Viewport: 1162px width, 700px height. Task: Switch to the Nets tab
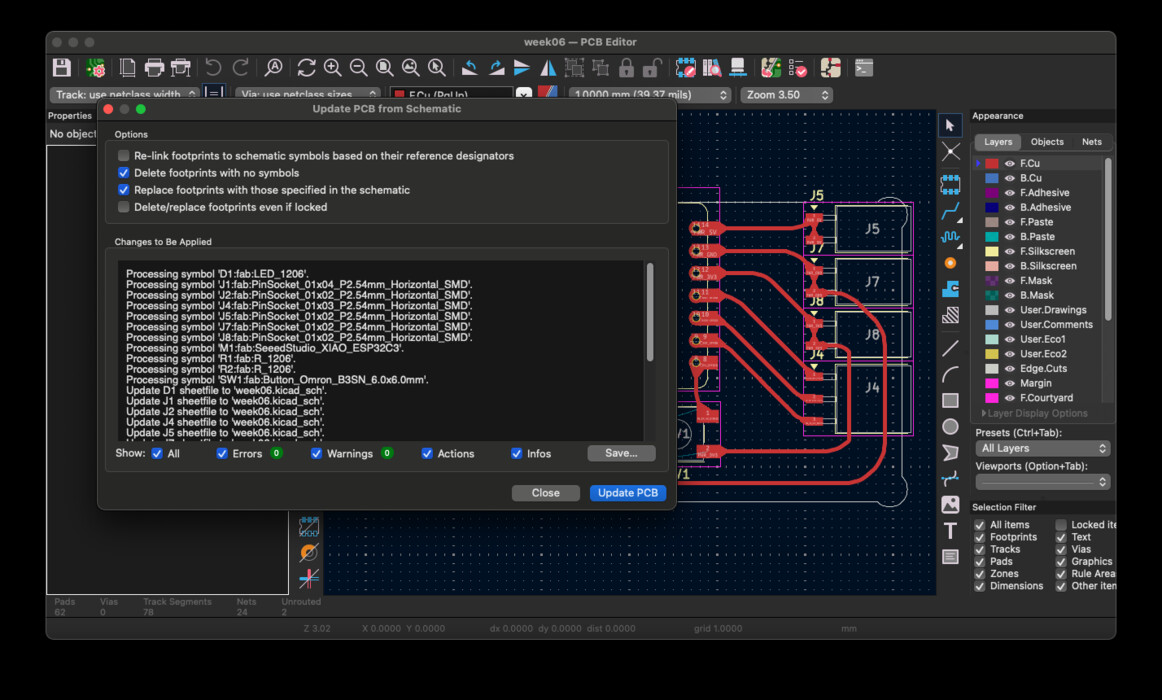tap(1091, 142)
